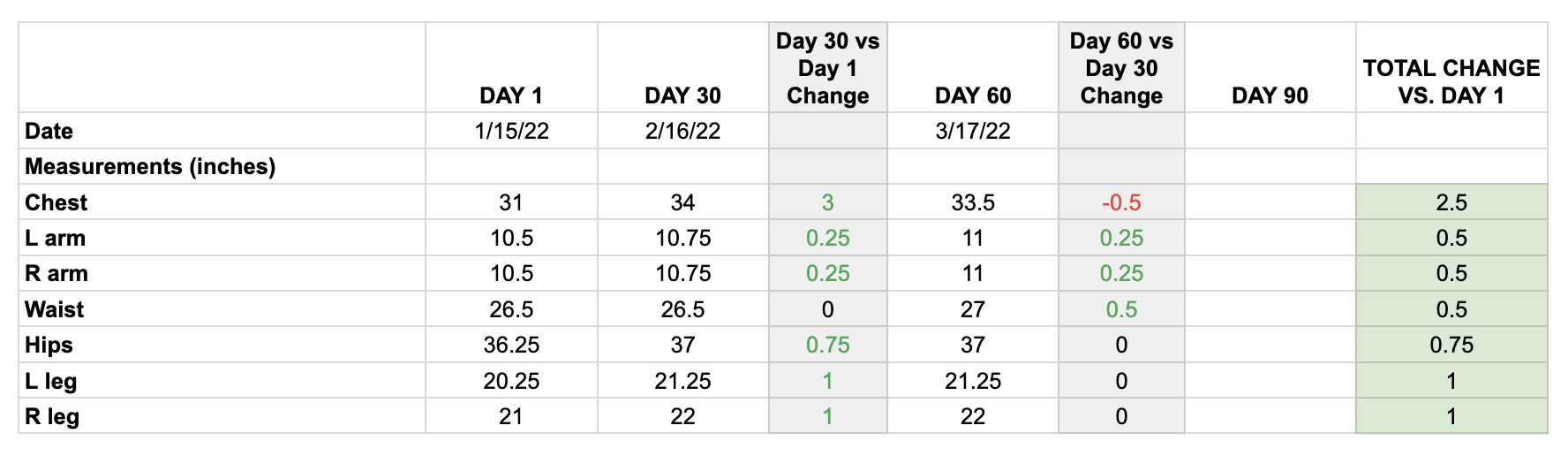The height and width of the screenshot is (456, 1568).
Task: Click the Chest total change 2.5 cell
Action: [1451, 202]
